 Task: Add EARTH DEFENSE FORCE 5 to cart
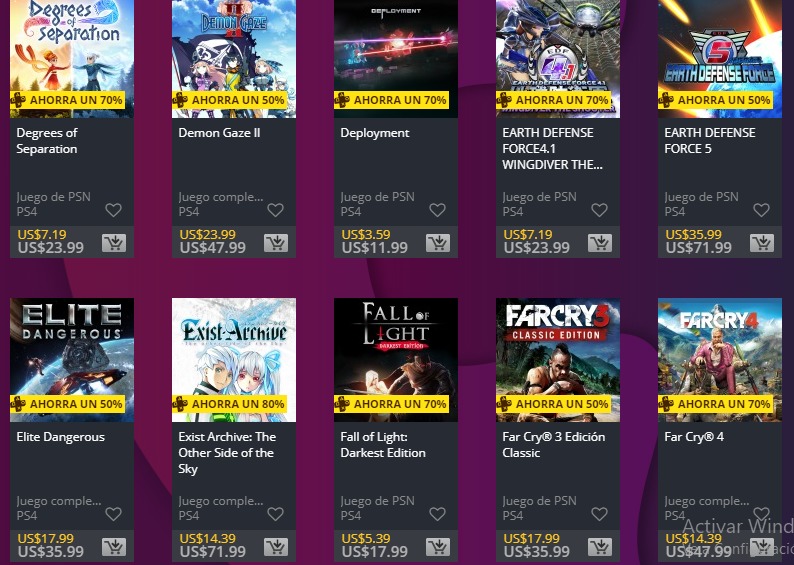point(762,243)
